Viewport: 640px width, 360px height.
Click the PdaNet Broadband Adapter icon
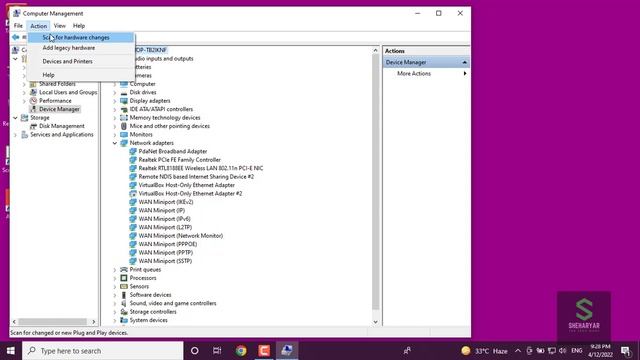tap(133, 151)
